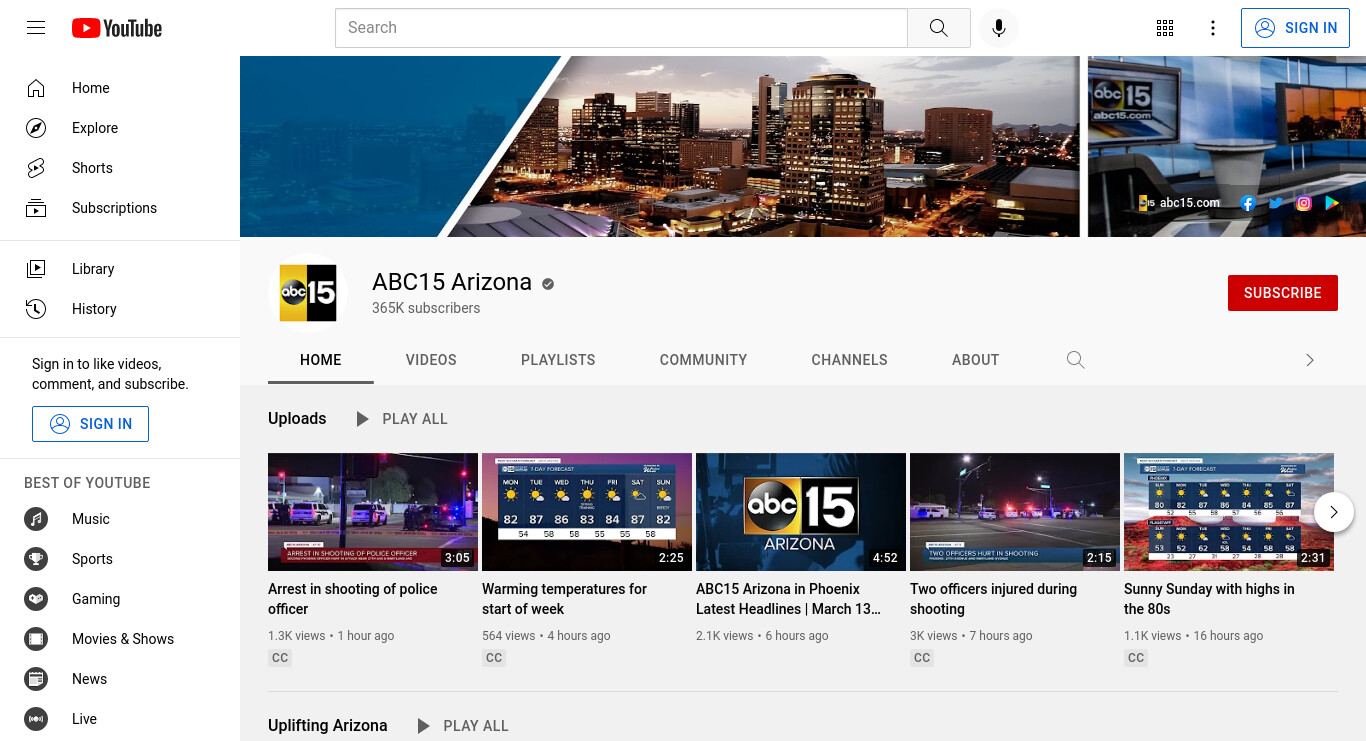Search within the channel magnifier icon
The image size is (1366, 741).
pos(1076,360)
